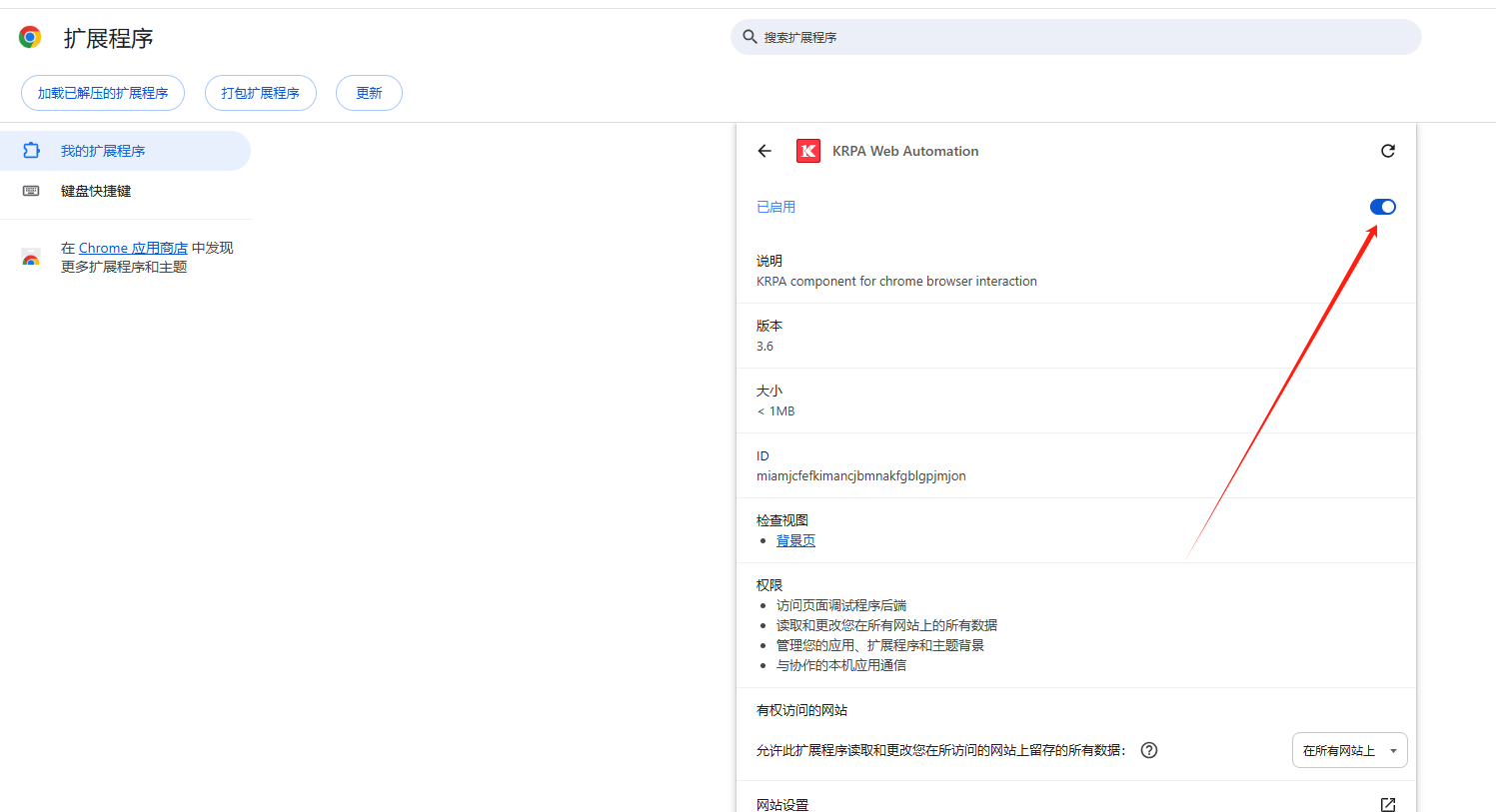
Task: Go back using the back arrow
Action: pyautogui.click(x=764, y=151)
